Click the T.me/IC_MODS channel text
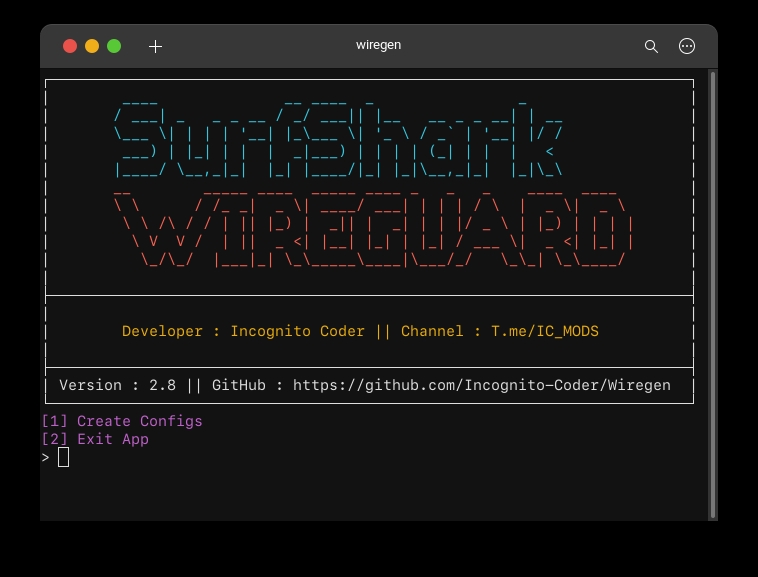This screenshot has height=577, width=758. (545, 331)
